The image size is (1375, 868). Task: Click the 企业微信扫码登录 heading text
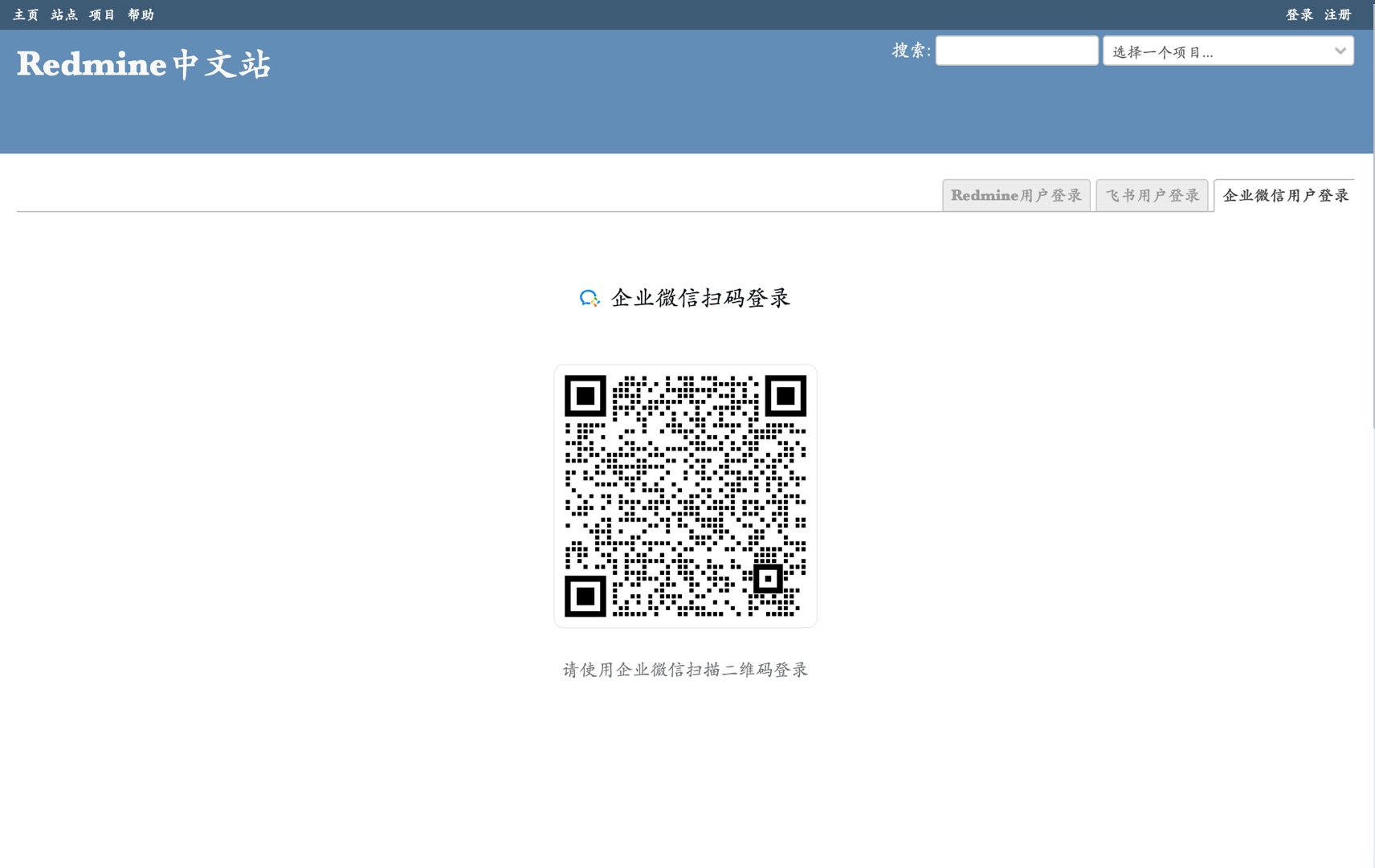point(700,298)
